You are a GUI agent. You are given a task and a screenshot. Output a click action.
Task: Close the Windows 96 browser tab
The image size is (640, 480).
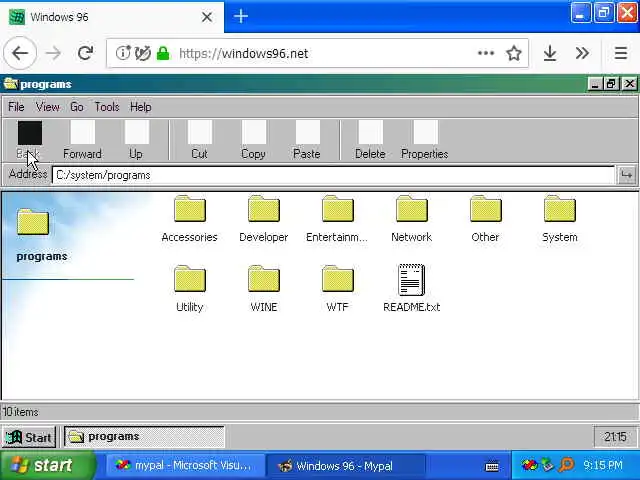207,17
